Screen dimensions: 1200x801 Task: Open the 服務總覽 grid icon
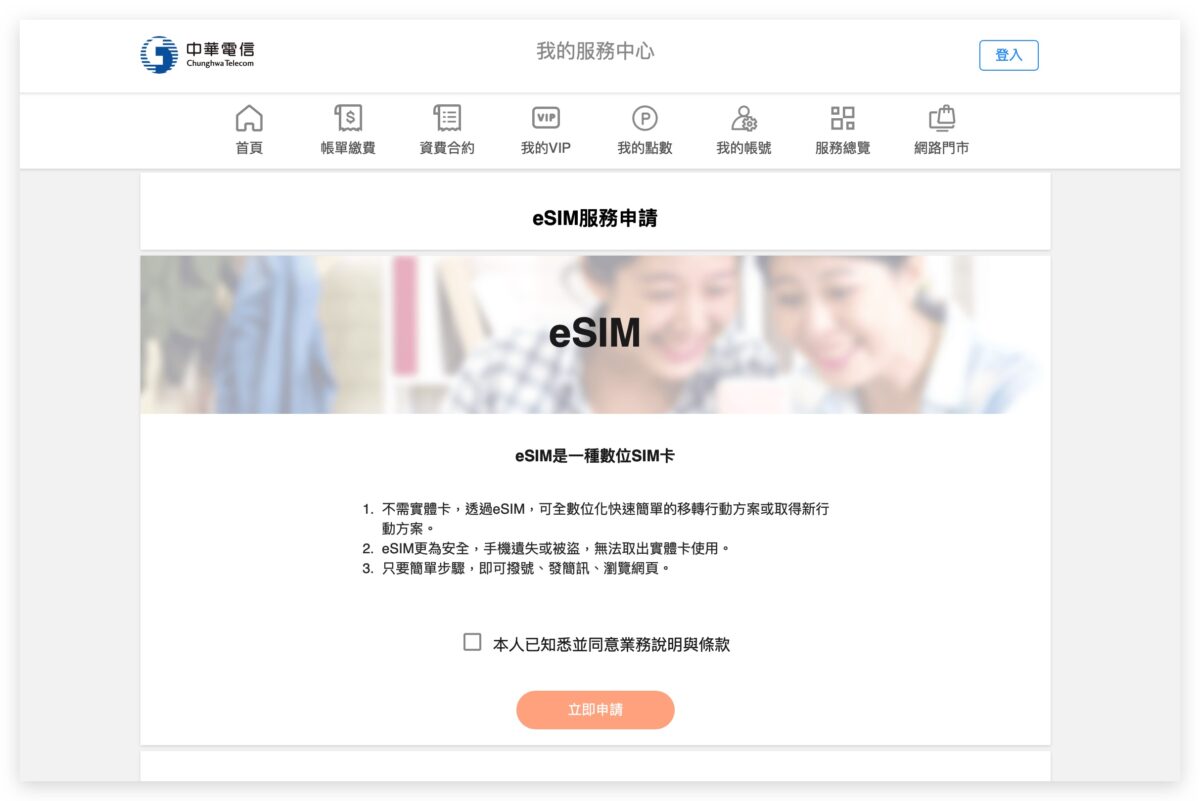[843, 118]
